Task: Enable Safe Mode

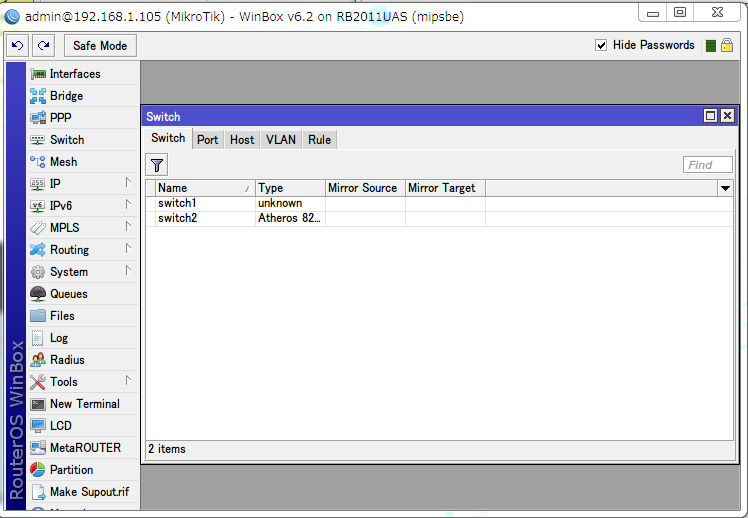Action: [x=100, y=46]
